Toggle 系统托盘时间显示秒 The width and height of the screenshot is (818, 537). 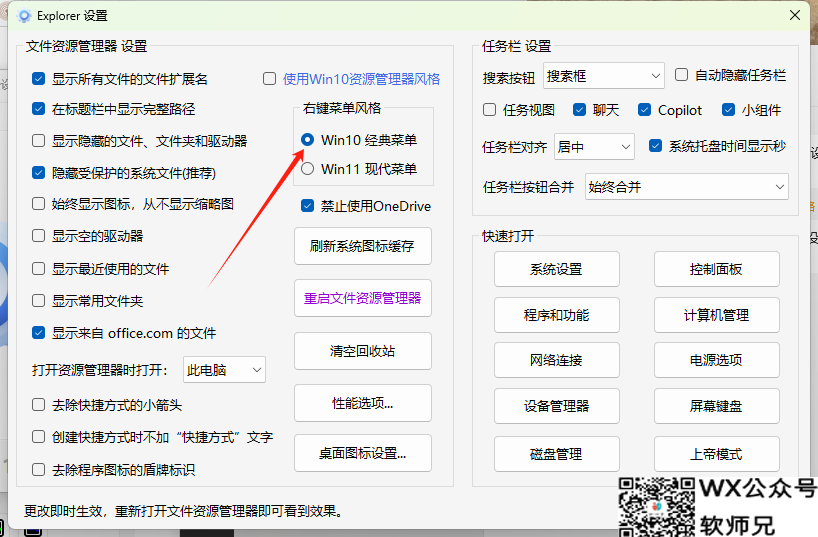click(x=655, y=146)
